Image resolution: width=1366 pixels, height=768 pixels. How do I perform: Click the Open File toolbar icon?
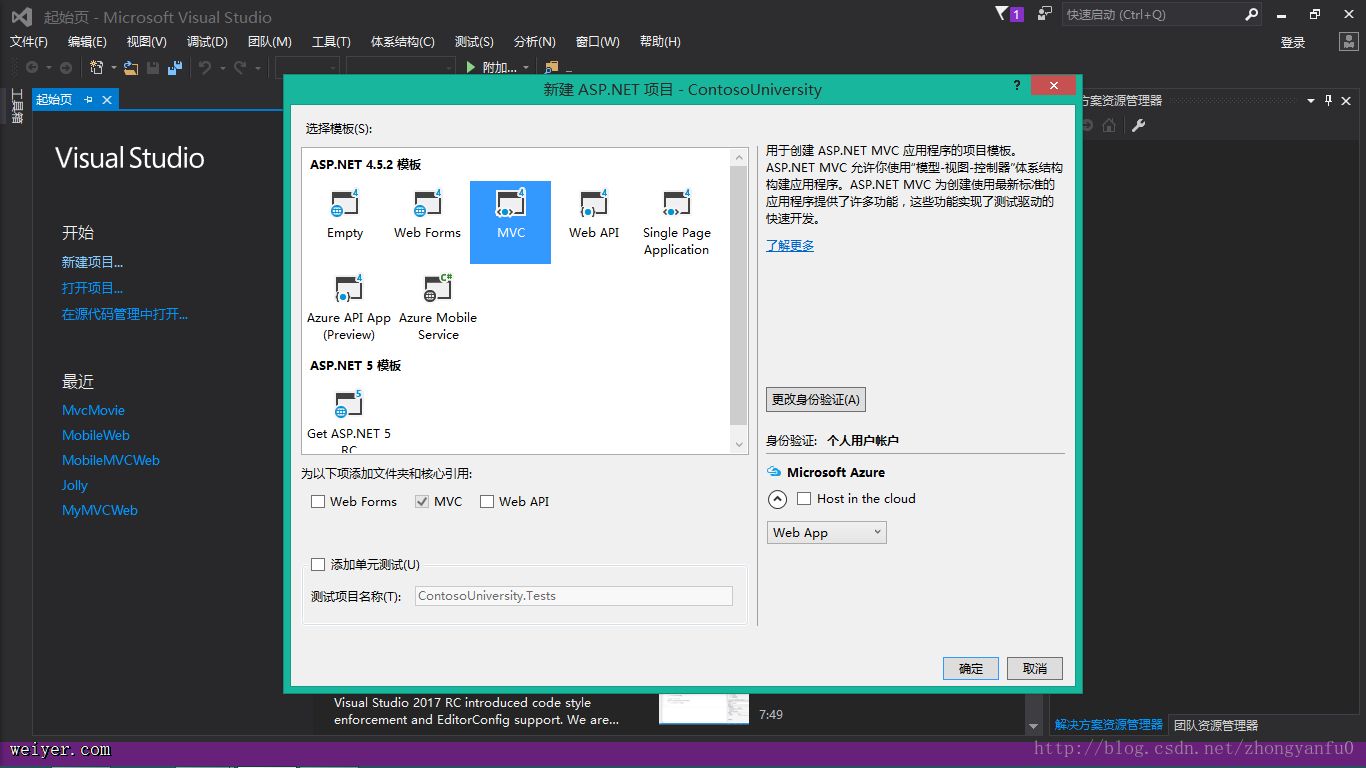pos(130,67)
